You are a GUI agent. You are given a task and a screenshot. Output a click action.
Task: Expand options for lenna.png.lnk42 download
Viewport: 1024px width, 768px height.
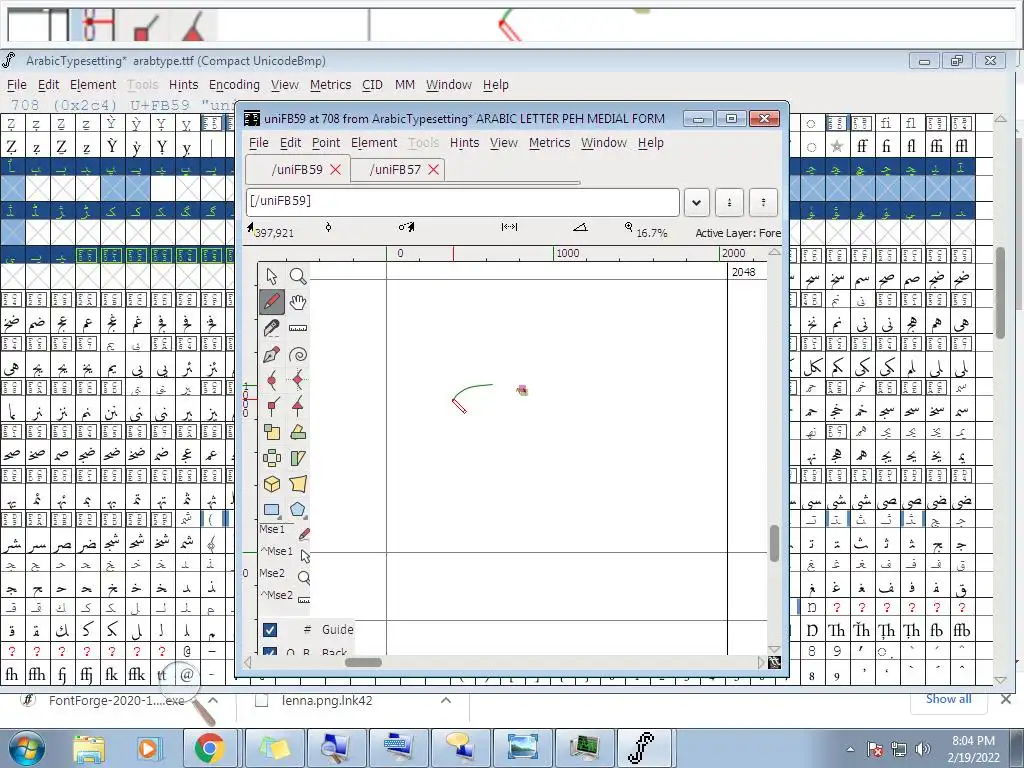pos(446,701)
